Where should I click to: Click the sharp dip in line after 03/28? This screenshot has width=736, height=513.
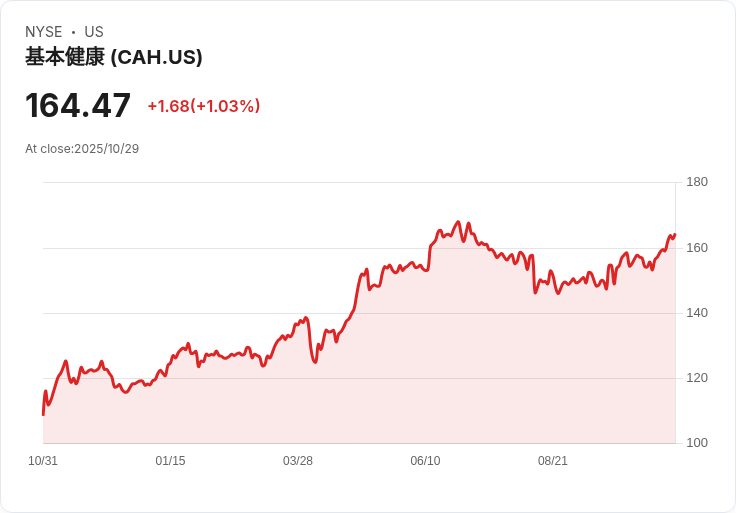coord(315,361)
